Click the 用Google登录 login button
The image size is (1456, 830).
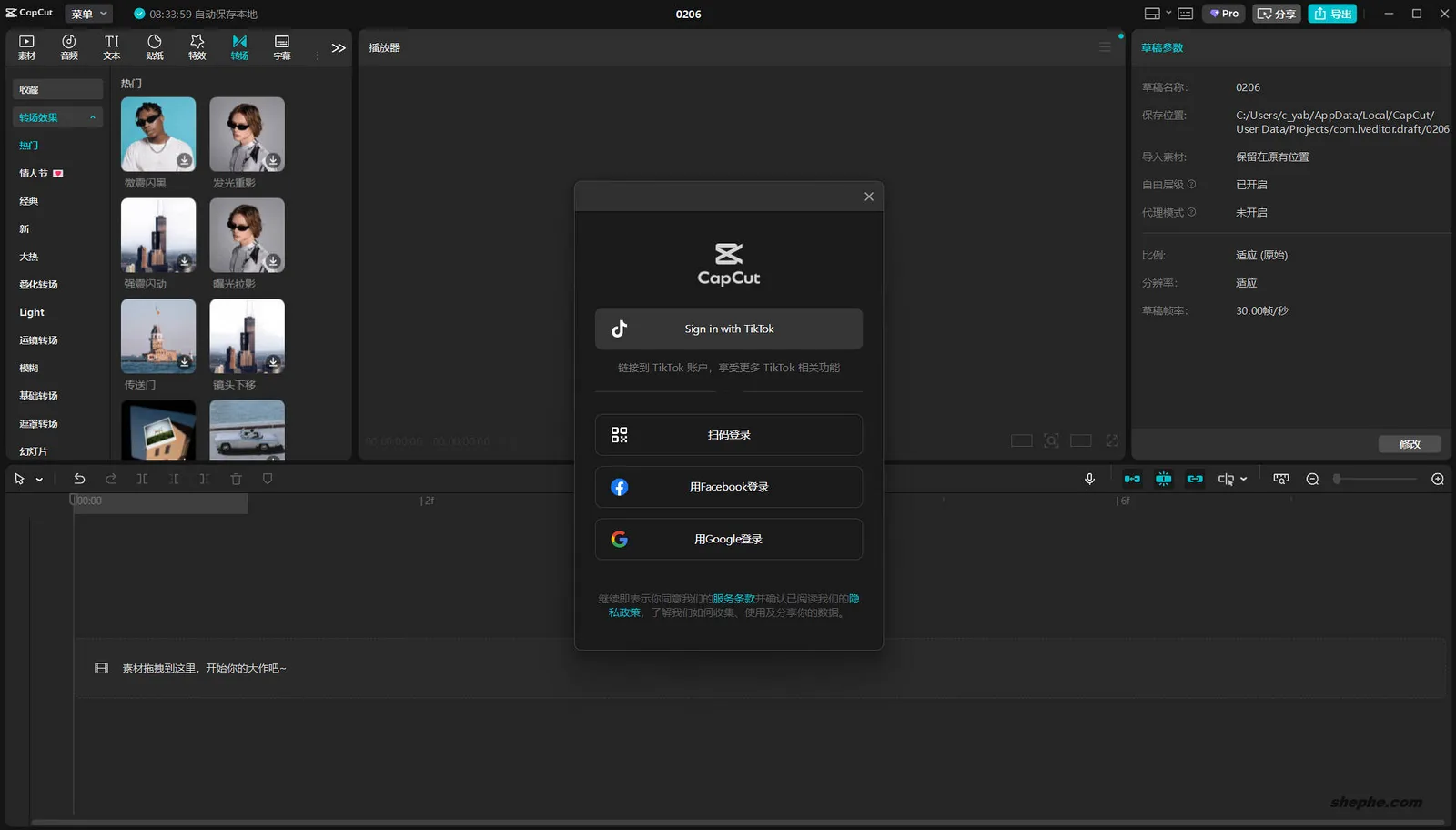click(728, 539)
